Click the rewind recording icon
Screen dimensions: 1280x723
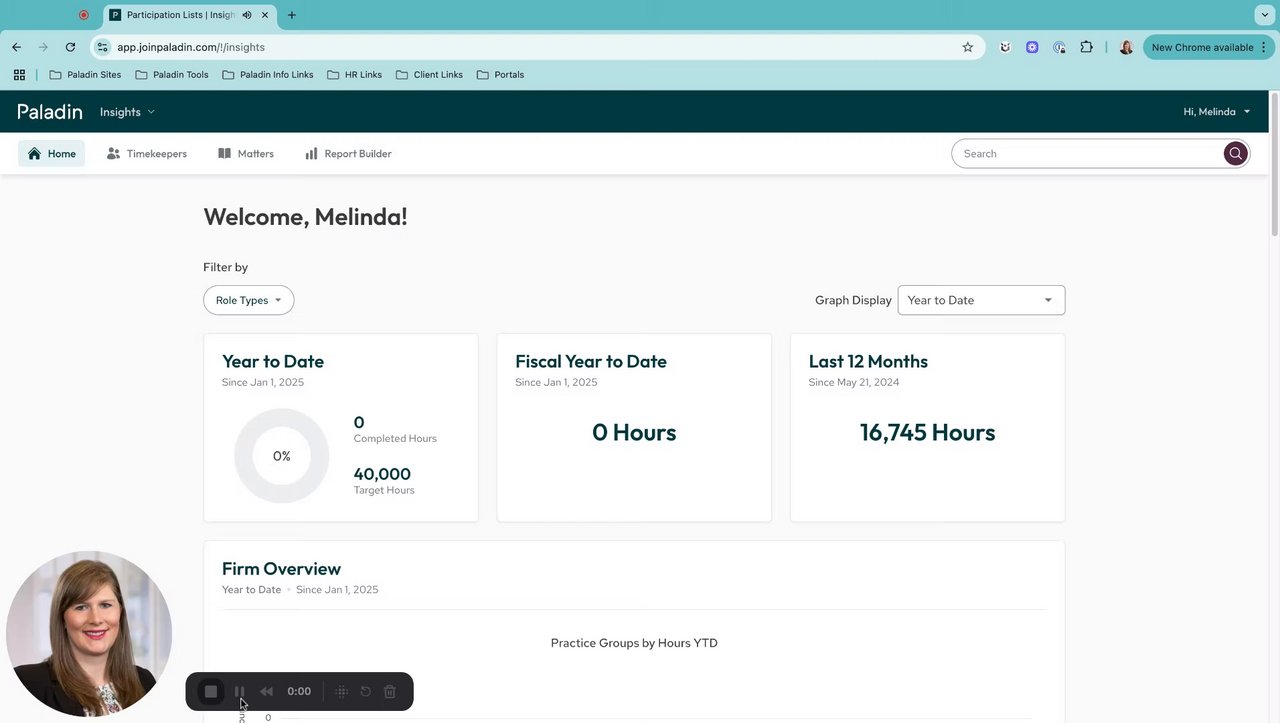tap(266, 691)
